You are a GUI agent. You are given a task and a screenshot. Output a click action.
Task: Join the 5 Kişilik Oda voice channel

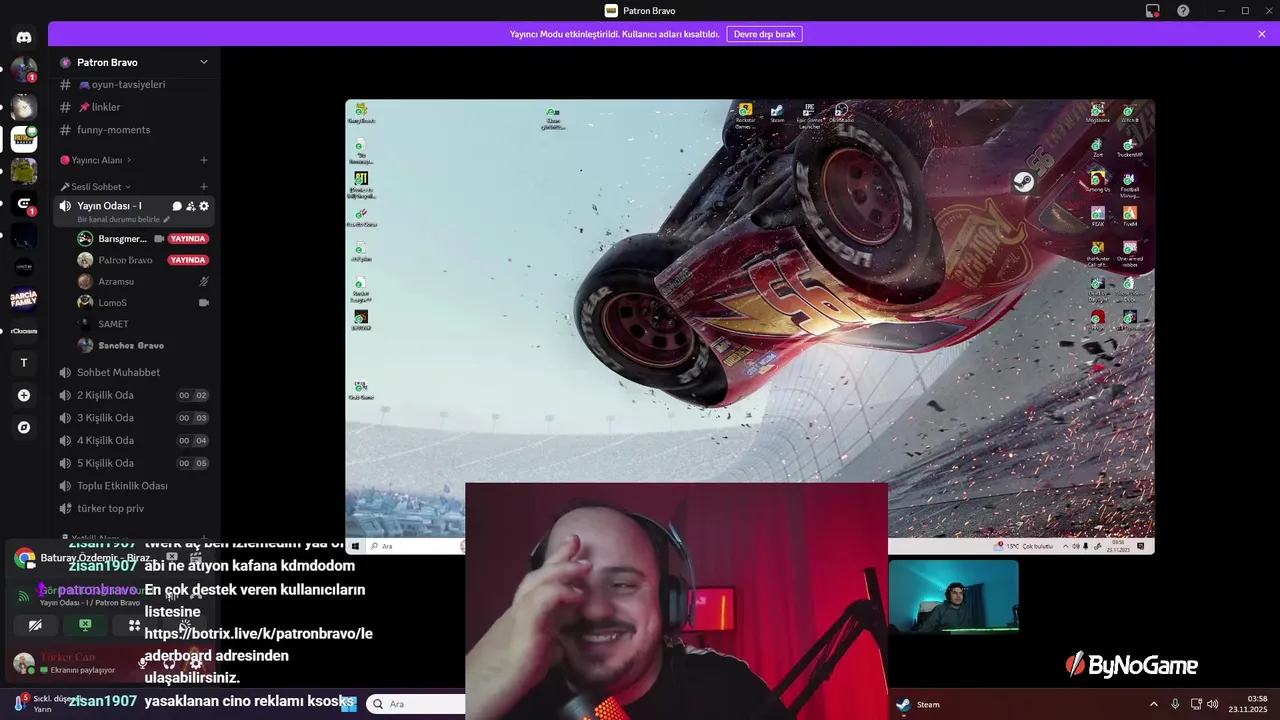tap(134, 463)
